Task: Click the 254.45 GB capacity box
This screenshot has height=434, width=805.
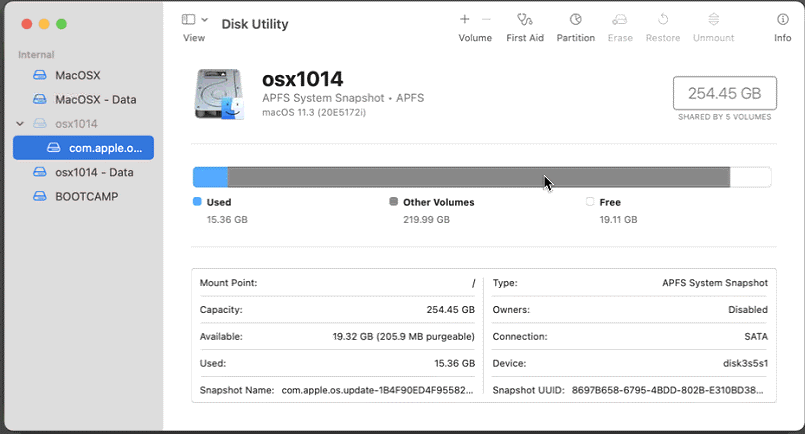Action: [724, 93]
